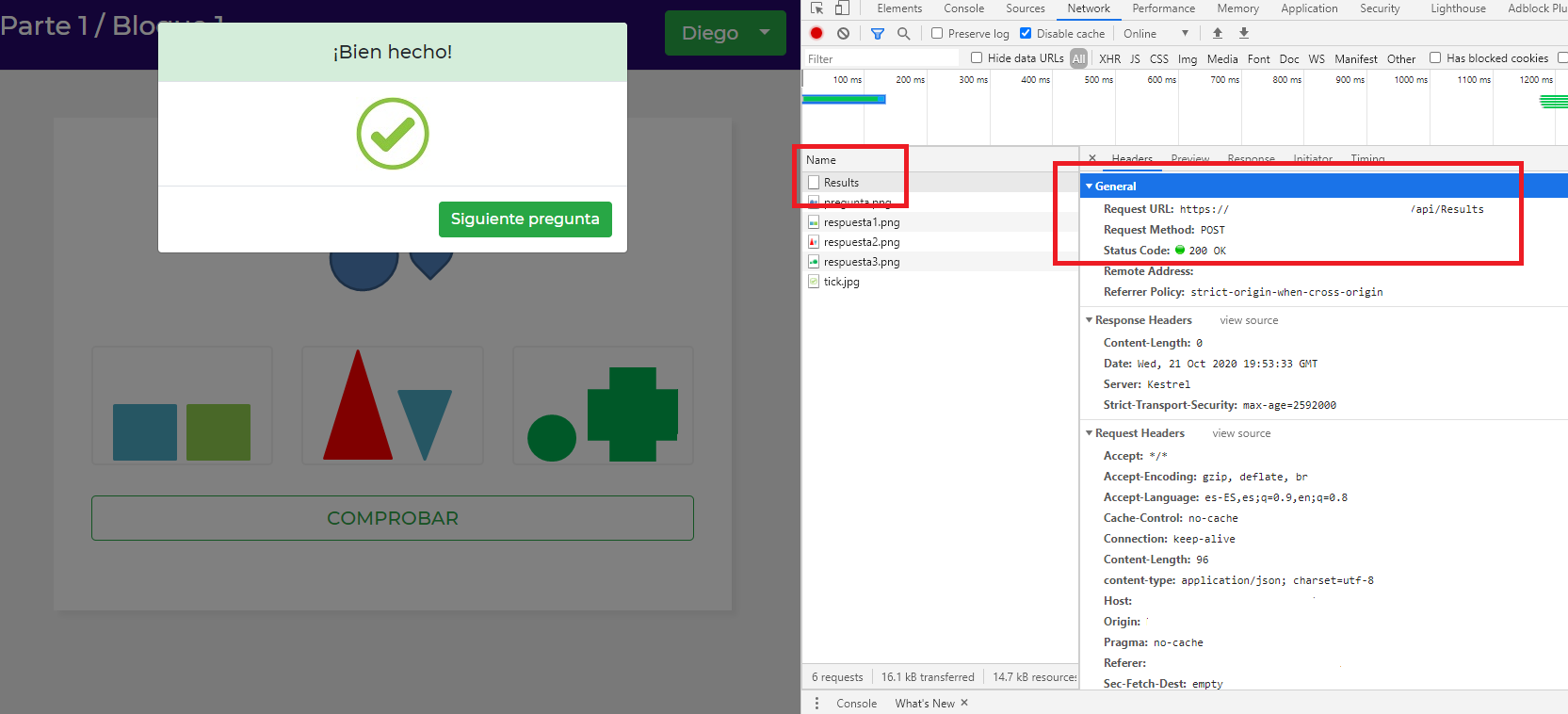
Task: Activate the inspect element picker icon
Action: pyautogui.click(x=816, y=8)
